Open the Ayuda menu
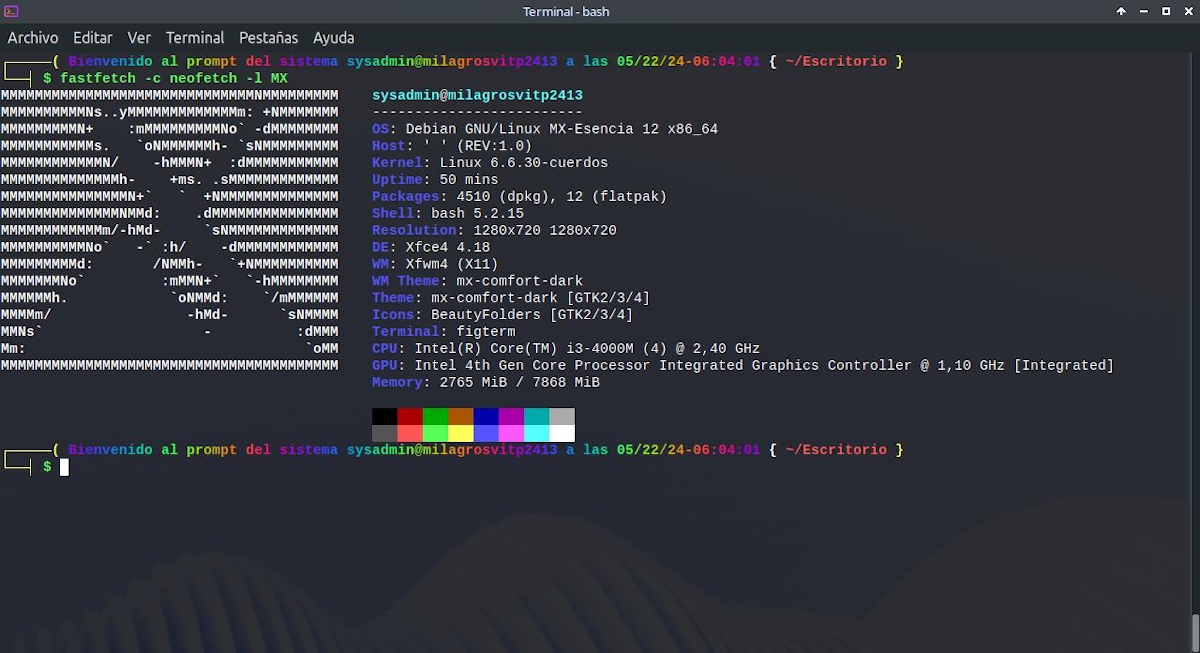This screenshot has height=653, width=1200. [333, 37]
